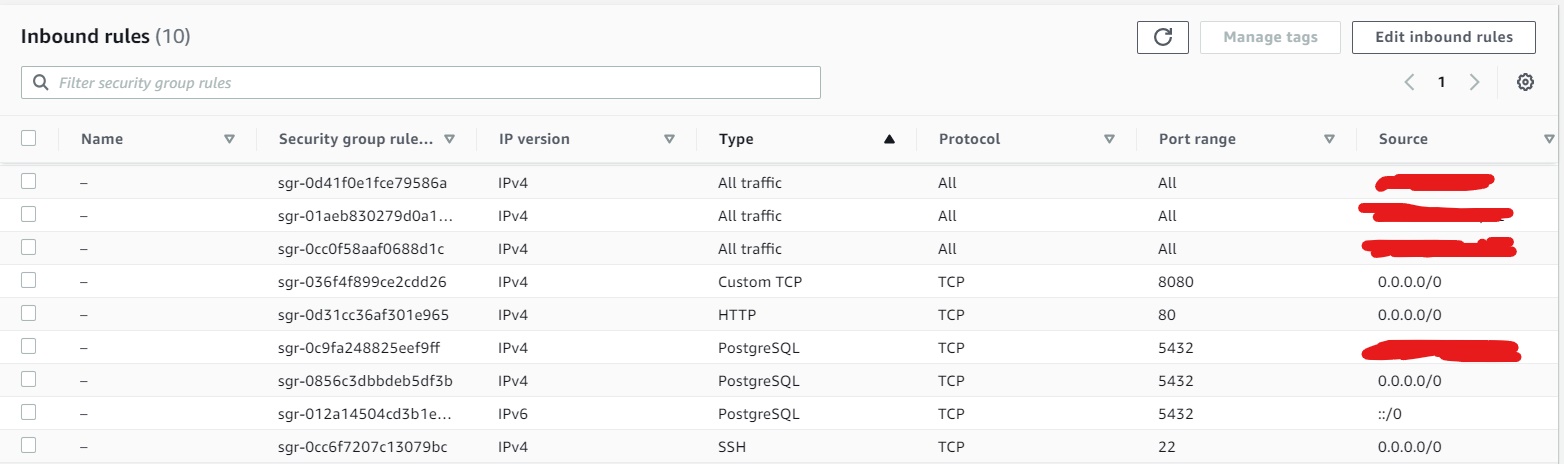This screenshot has height=464, width=1564.
Task: Sort by IP version column arrow
Action: [x=669, y=139]
